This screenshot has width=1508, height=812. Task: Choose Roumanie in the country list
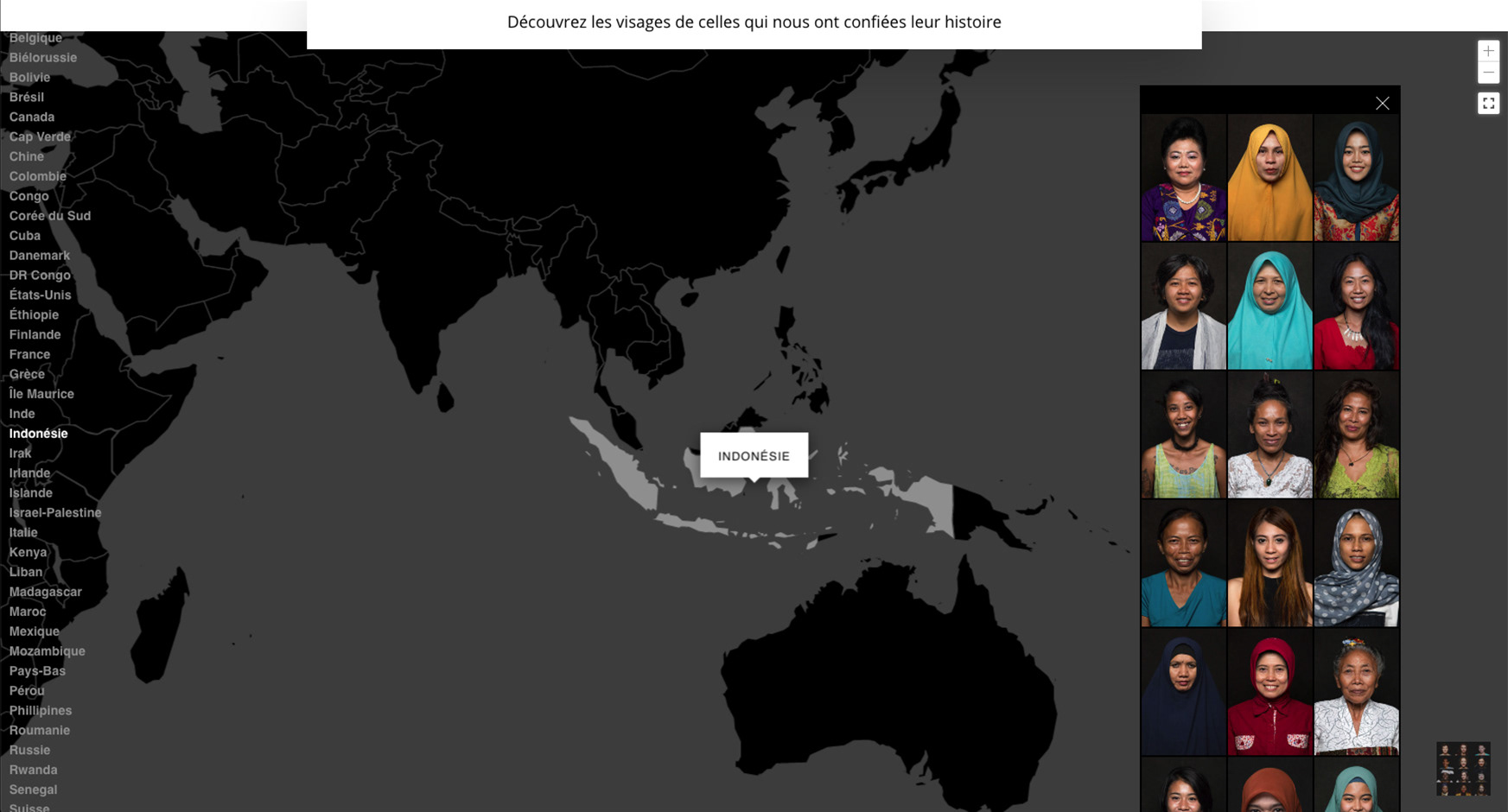click(x=40, y=731)
